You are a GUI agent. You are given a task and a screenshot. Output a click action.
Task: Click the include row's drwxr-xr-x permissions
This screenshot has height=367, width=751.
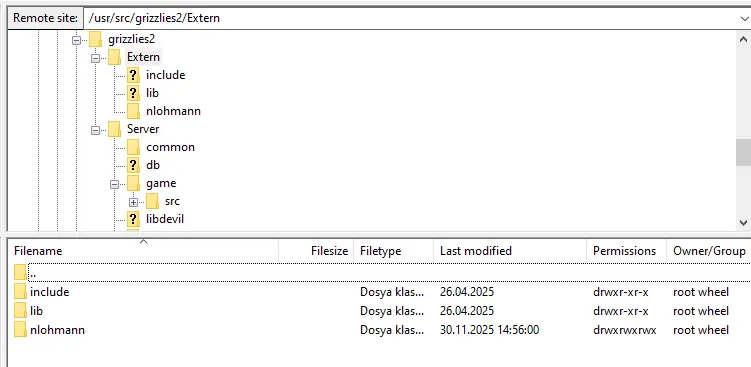click(x=621, y=292)
